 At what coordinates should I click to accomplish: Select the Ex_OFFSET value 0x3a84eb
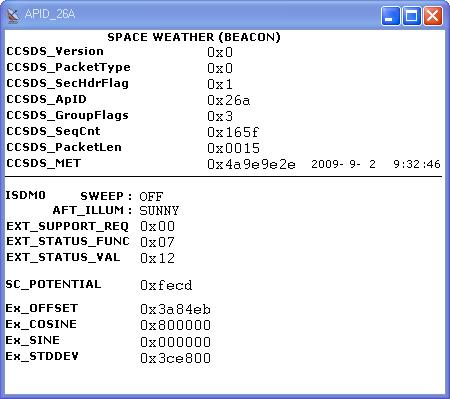point(175,309)
